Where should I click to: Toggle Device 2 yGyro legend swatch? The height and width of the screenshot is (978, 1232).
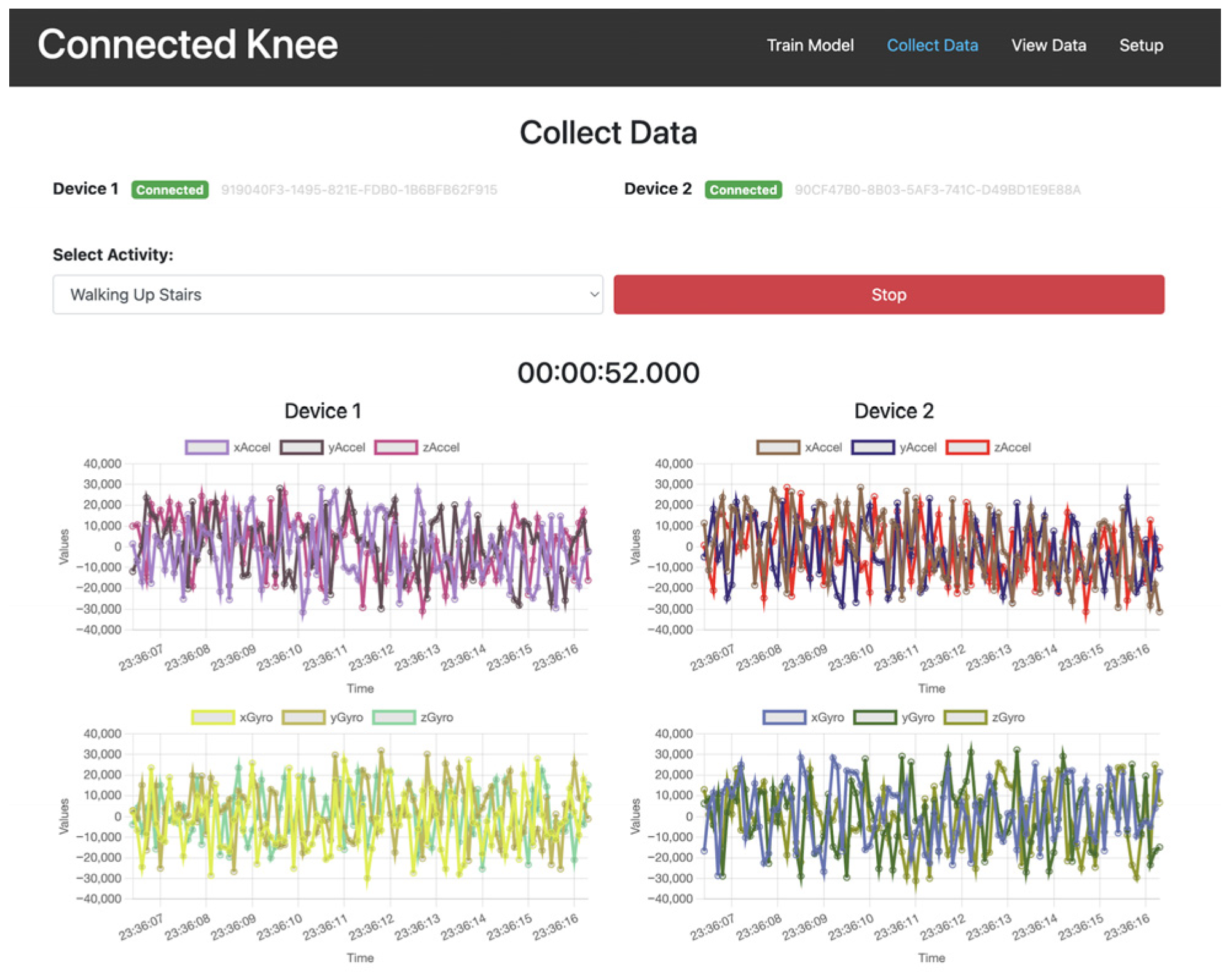tap(875, 717)
